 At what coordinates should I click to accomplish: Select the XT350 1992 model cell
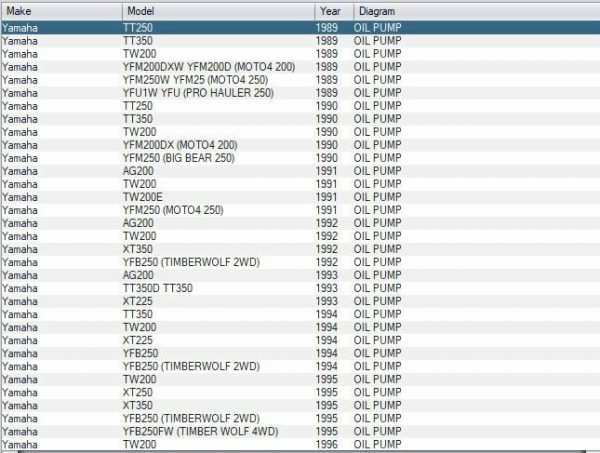point(138,249)
